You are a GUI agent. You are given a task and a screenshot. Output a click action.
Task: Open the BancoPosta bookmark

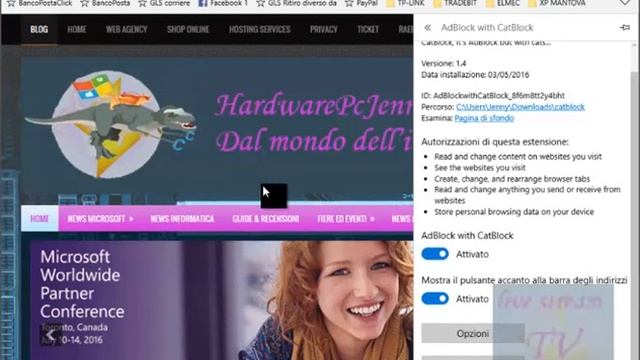[x=105, y=4]
